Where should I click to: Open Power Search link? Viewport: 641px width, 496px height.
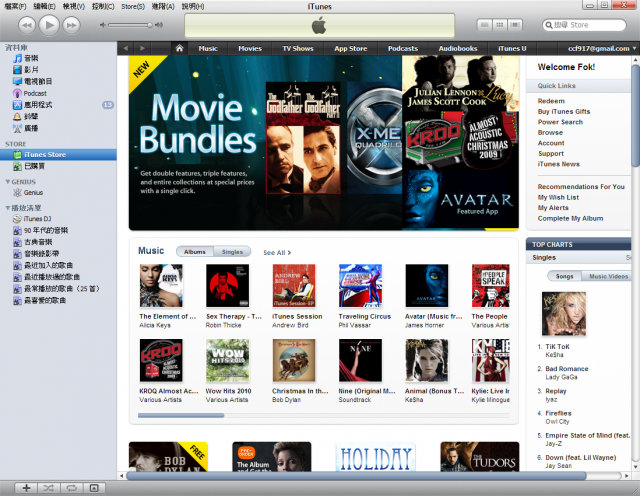click(x=560, y=122)
